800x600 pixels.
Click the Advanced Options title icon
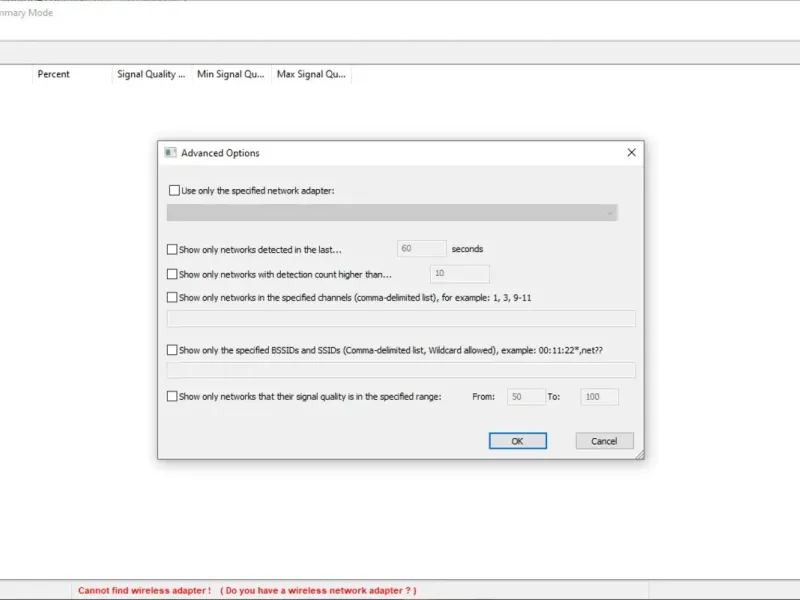click(x=170, y=153)
